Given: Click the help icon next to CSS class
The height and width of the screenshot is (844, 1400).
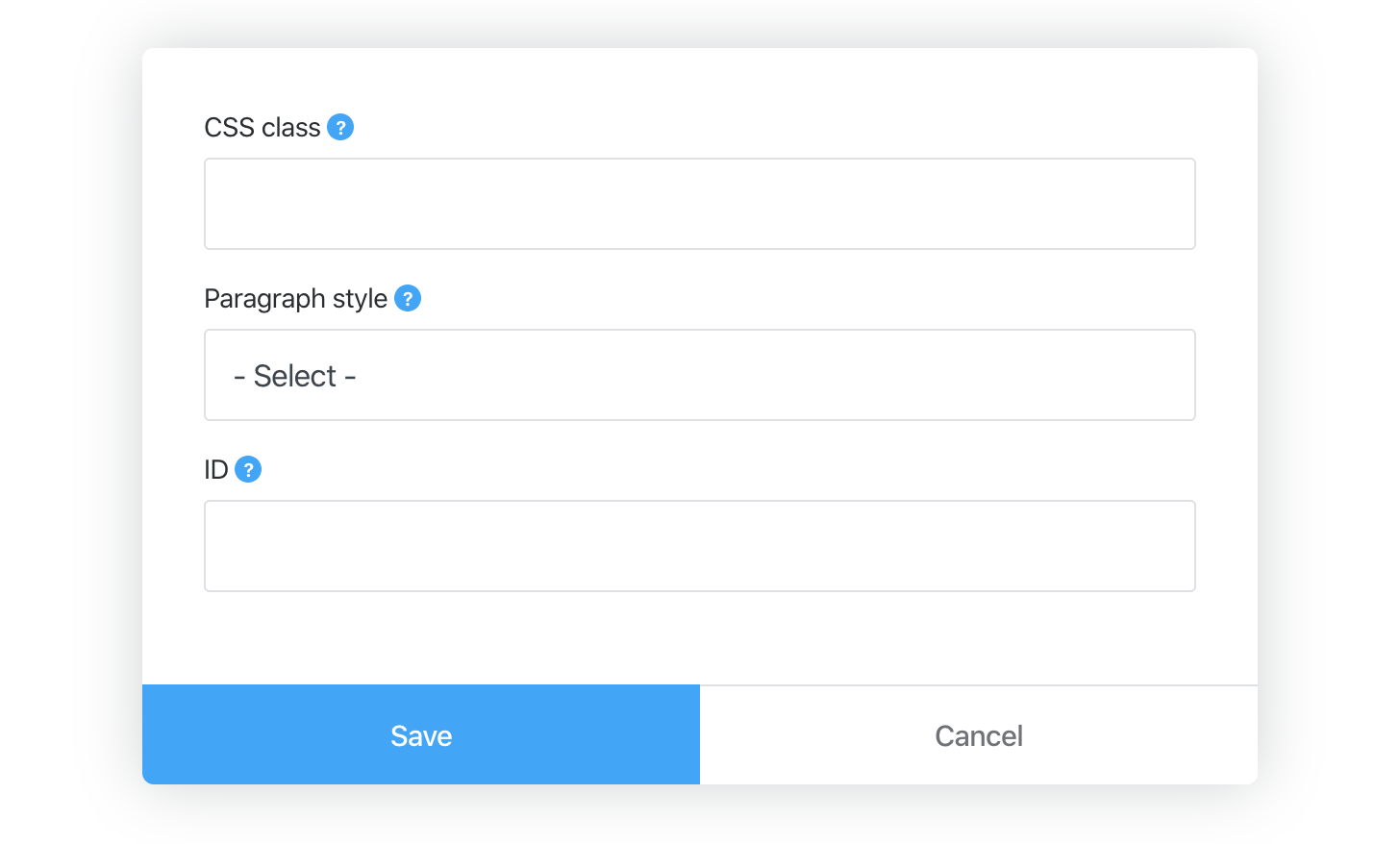Looking at the screenshot, I should tap(339, 126).
